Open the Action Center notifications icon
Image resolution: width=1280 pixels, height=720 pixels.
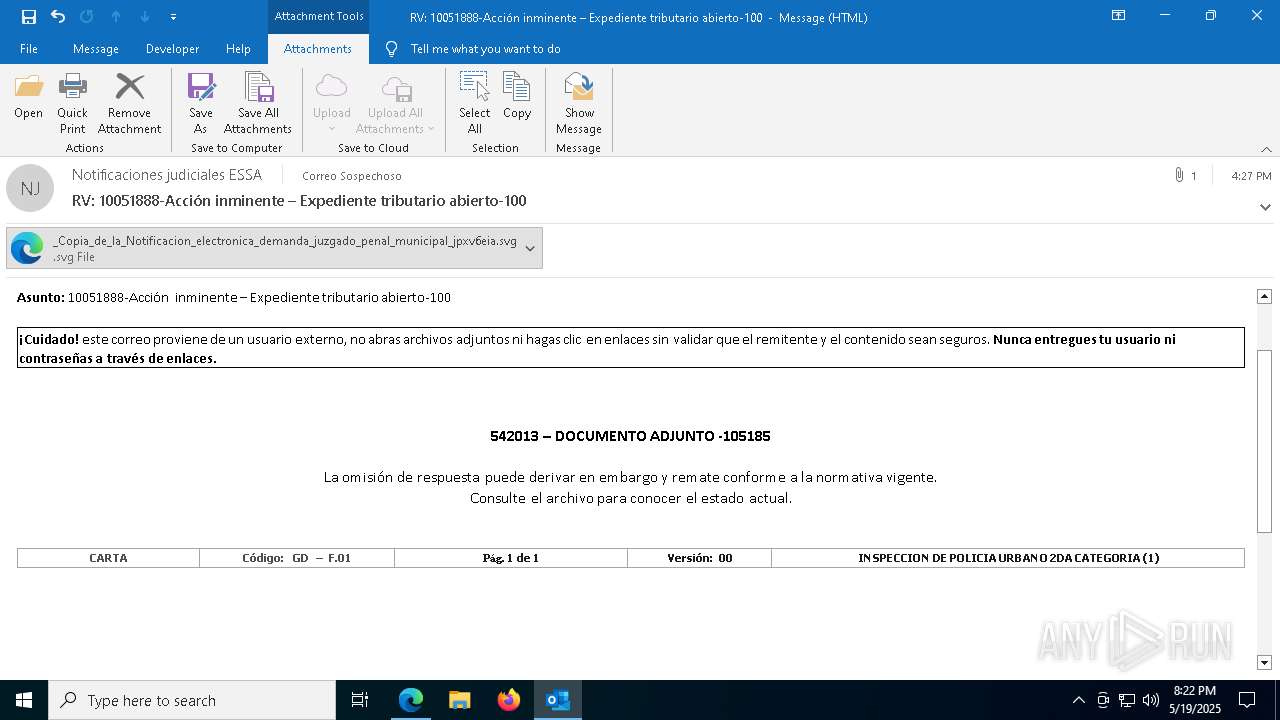click(x=1247, y=700)
